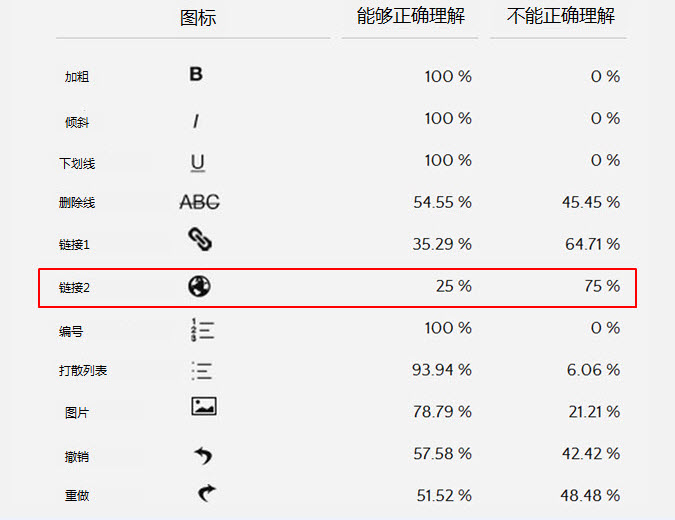675x520 pixels.
Task: Click the 75 % value in 链接2 row
Action: point(602,287)
